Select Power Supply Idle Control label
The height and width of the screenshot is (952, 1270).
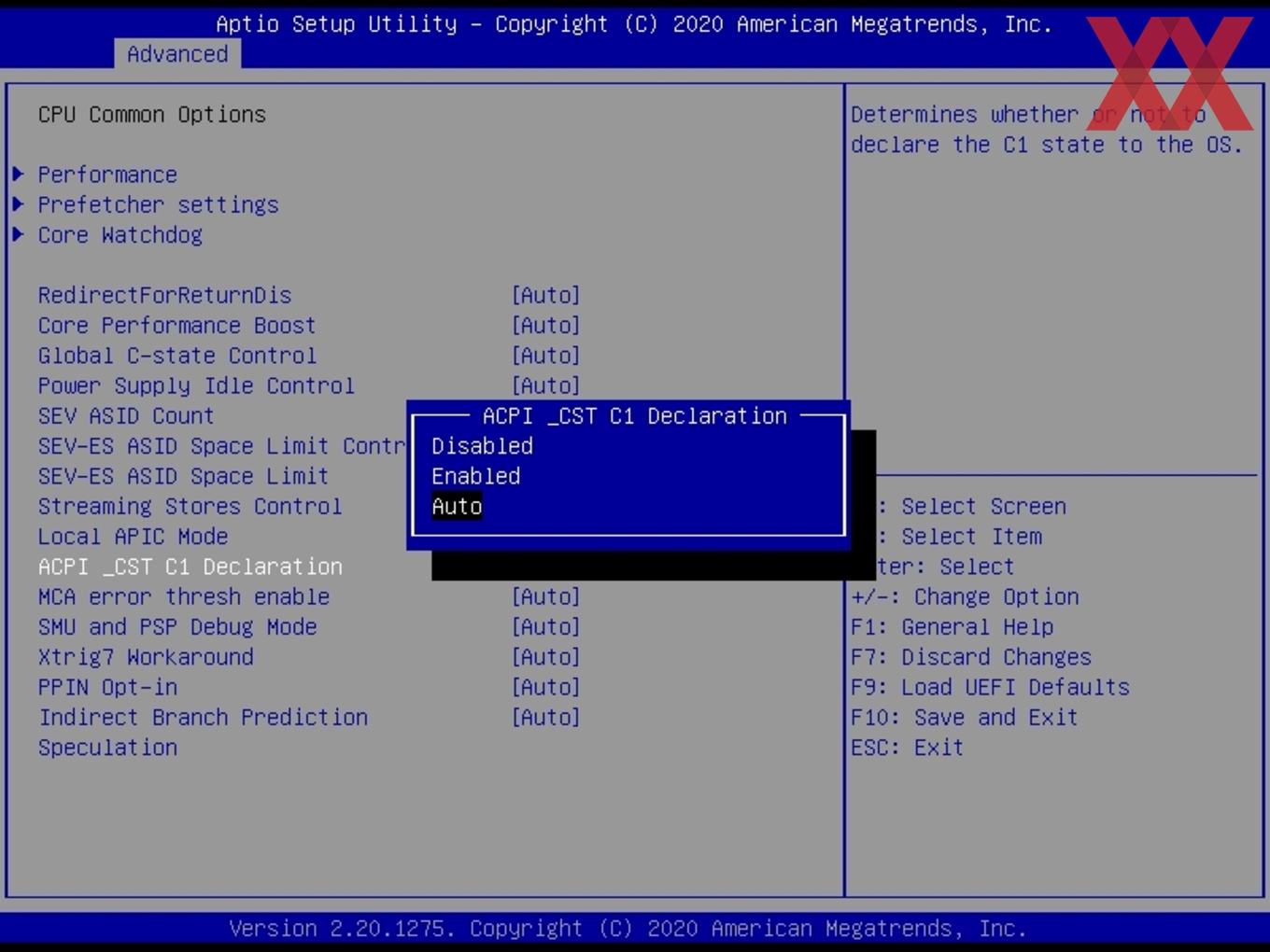[196, 385]
